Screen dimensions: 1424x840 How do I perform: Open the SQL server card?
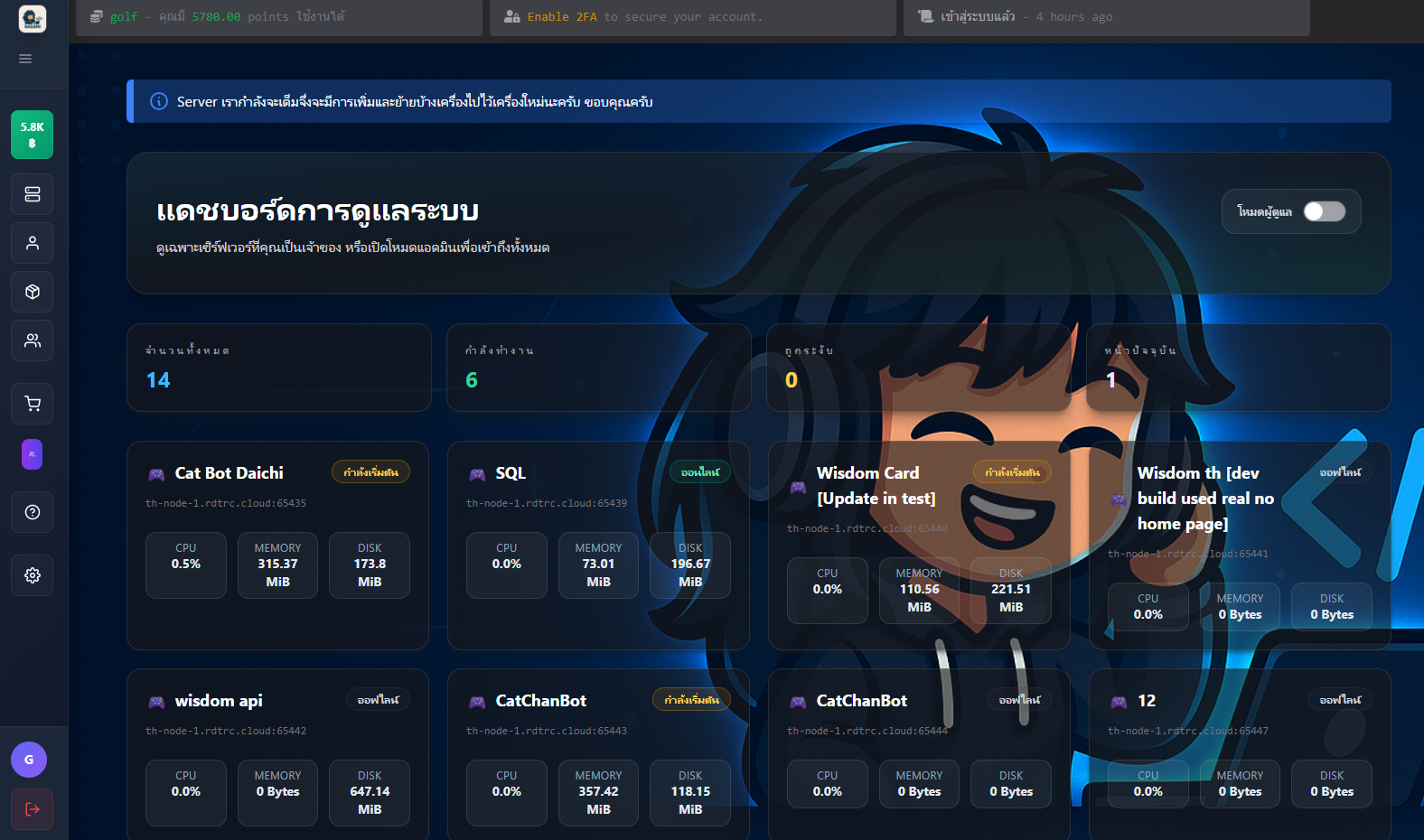(x=510, y=473)
